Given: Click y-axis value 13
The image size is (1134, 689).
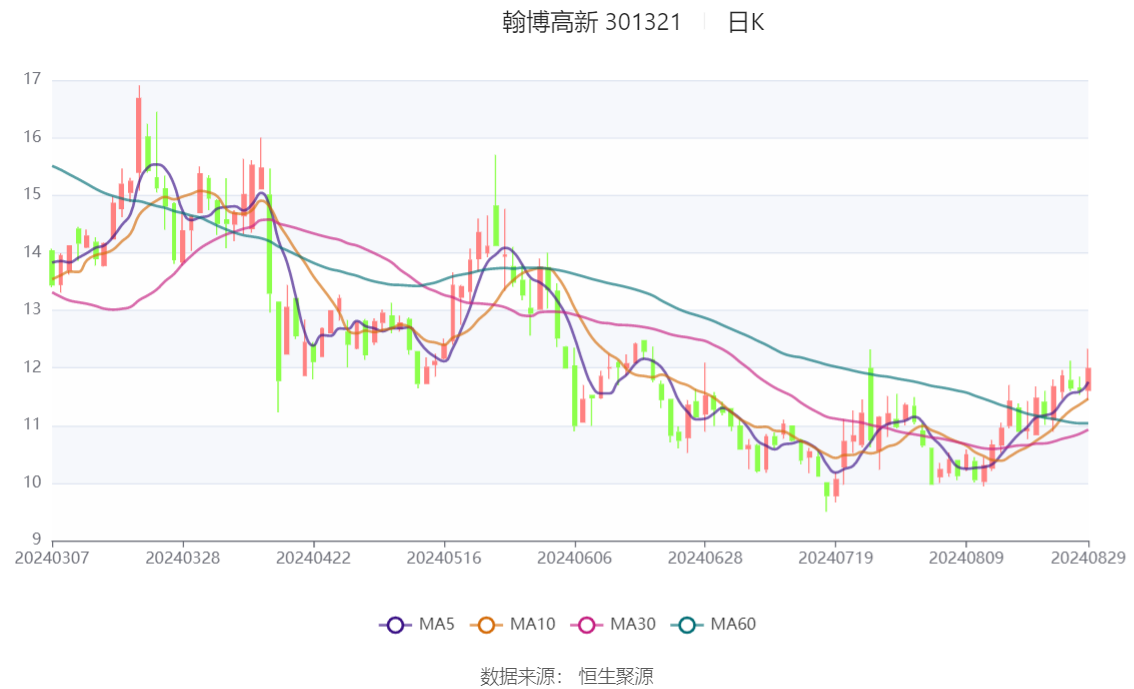Looking at the screenshot, I should (32, 309).
